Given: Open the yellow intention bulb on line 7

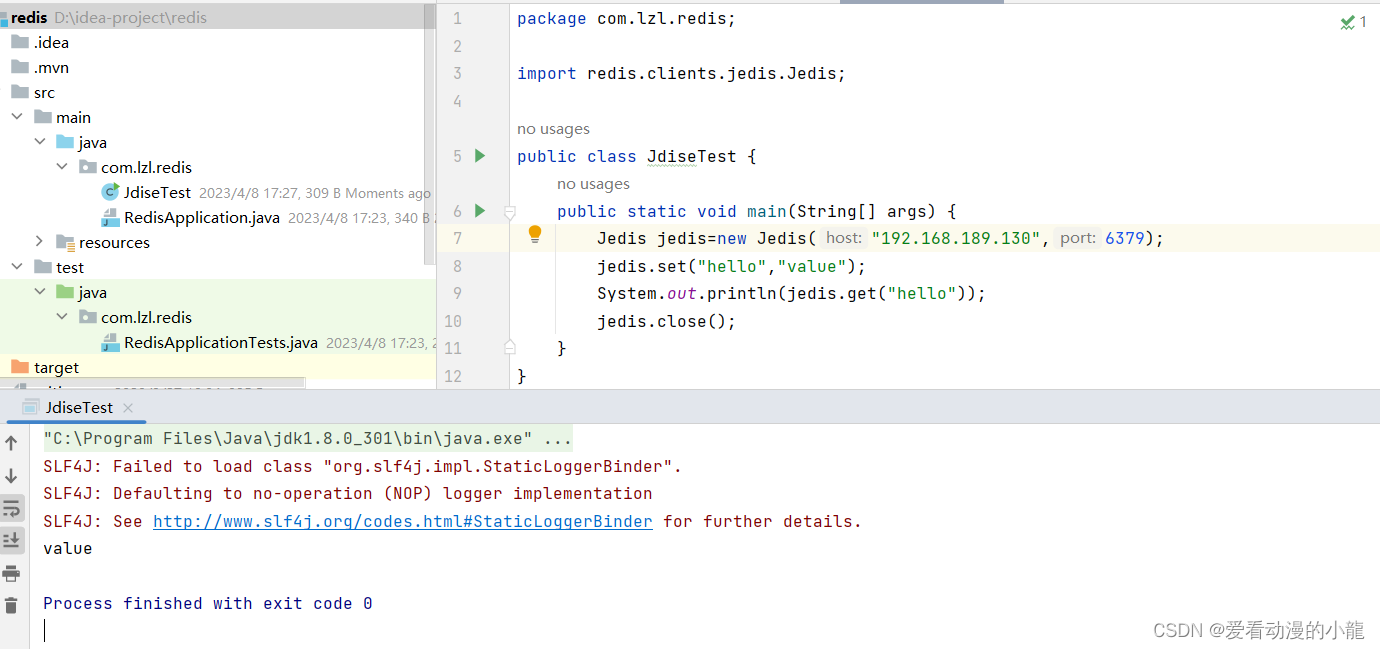Looking at the screenshot, I should pyautogui.click(x=534, y=233).
